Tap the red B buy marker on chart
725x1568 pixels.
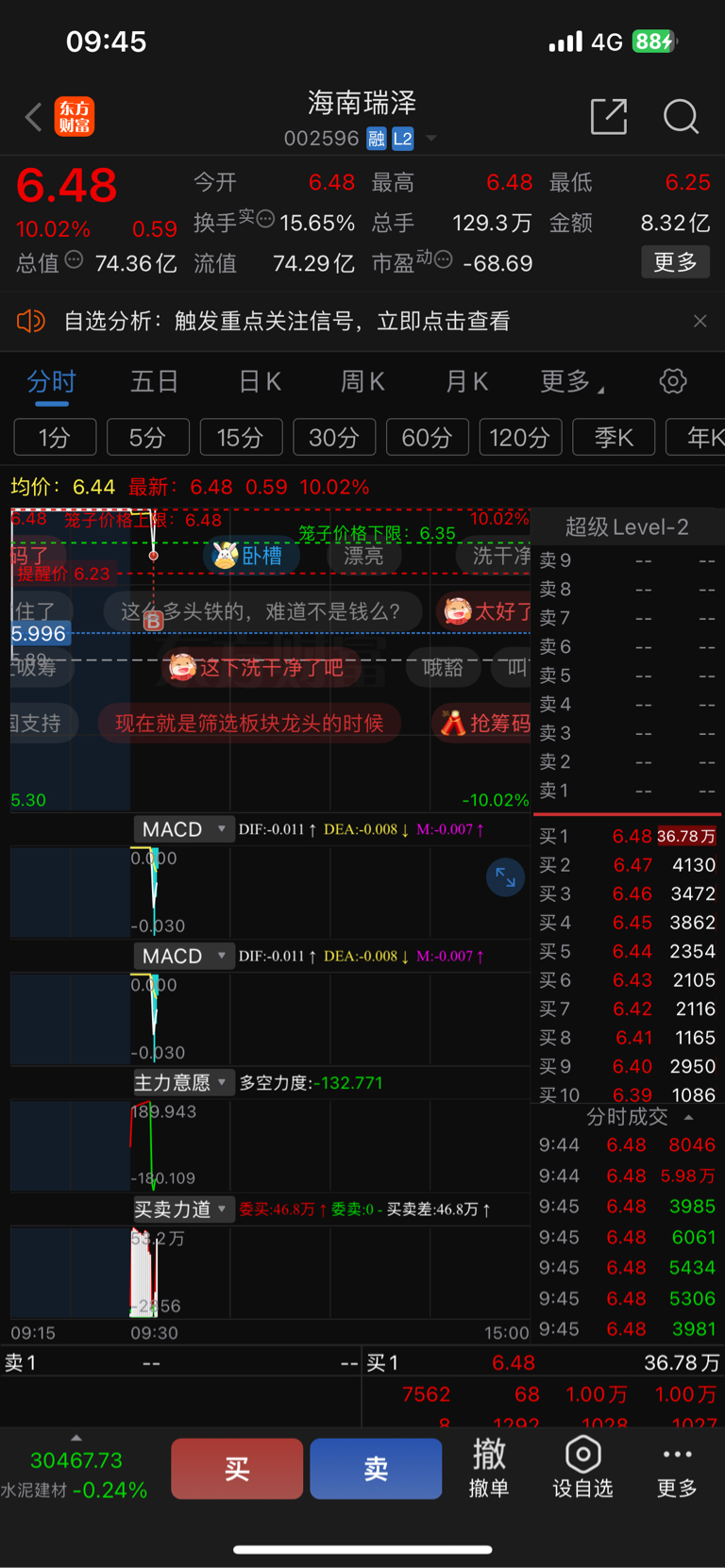point(154,621)
